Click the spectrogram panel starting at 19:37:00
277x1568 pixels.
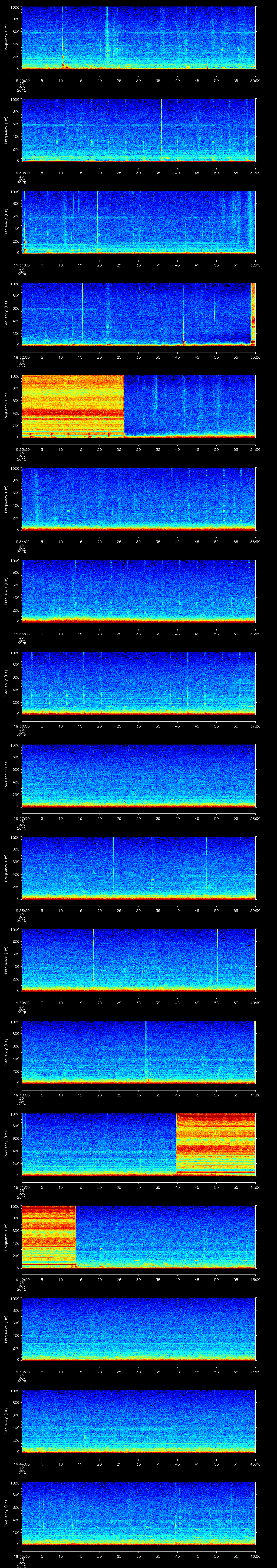pyautogui.click(x=138, y=775)
